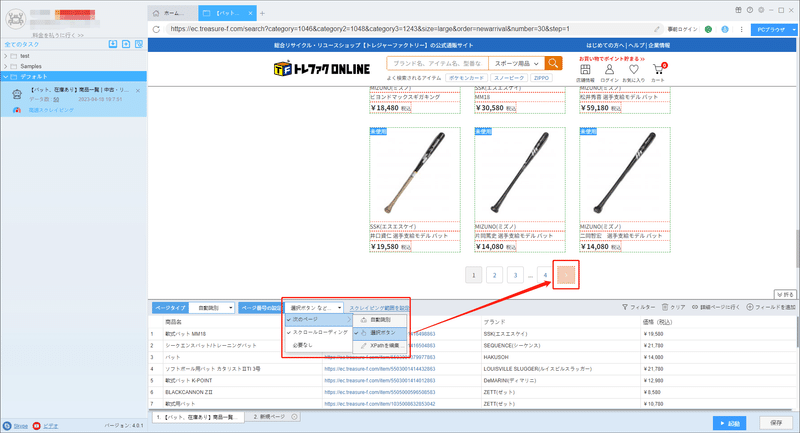Click the フィールドを追加 button

pos(771,307)
